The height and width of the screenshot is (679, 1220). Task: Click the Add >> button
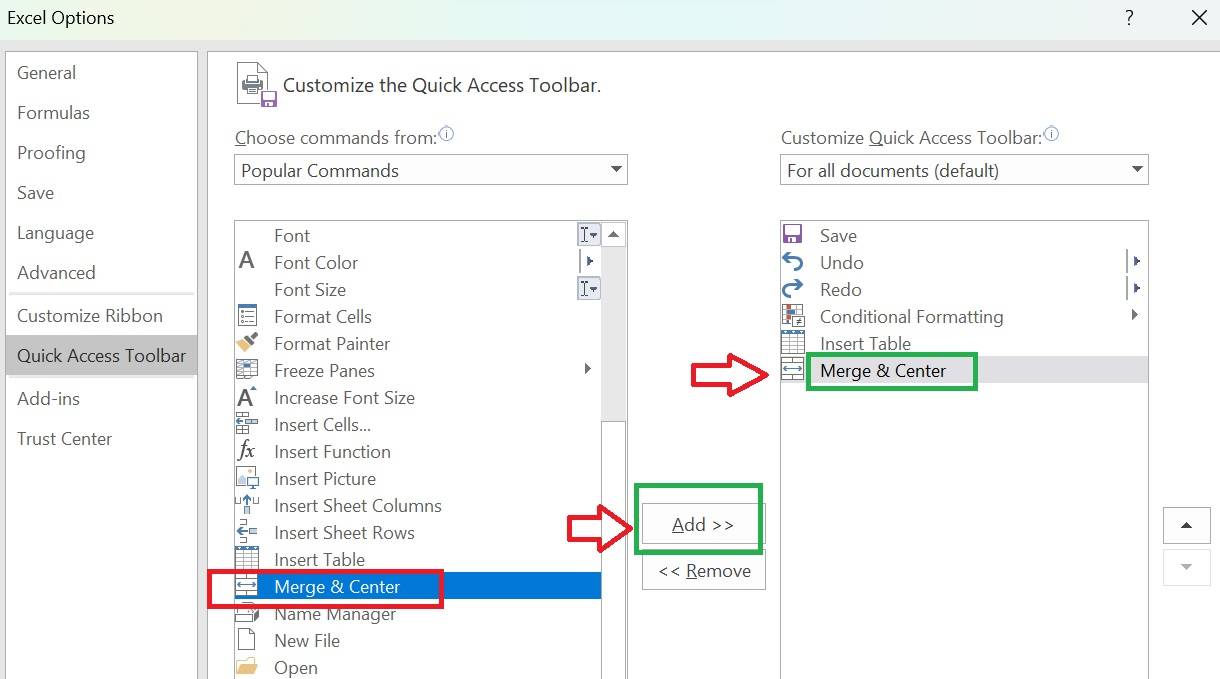coord(703,525)
